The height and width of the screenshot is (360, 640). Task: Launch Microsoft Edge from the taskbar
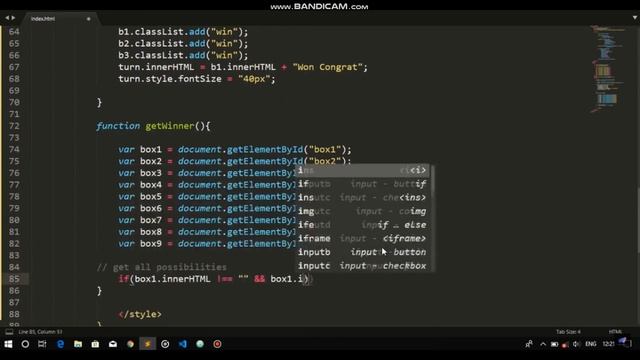[60, 344]
